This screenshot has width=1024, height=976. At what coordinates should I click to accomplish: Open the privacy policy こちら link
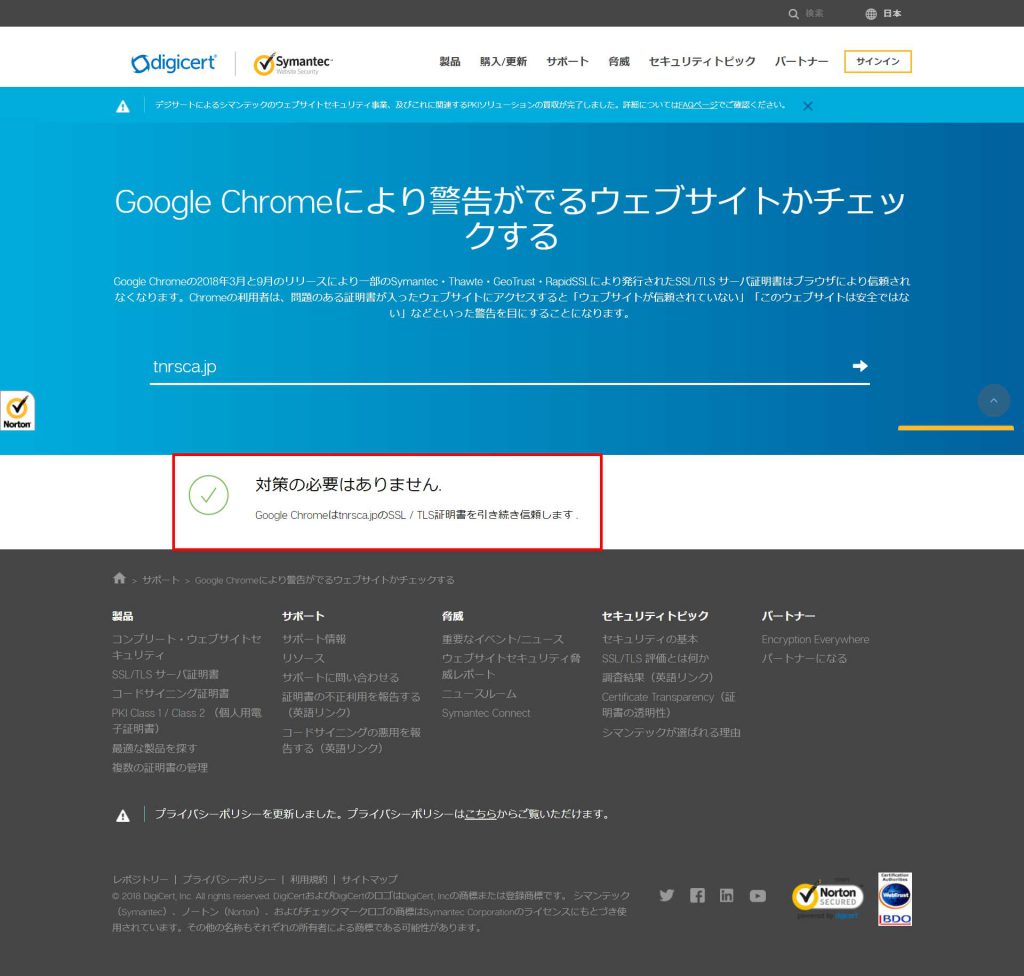coord(481,814)
